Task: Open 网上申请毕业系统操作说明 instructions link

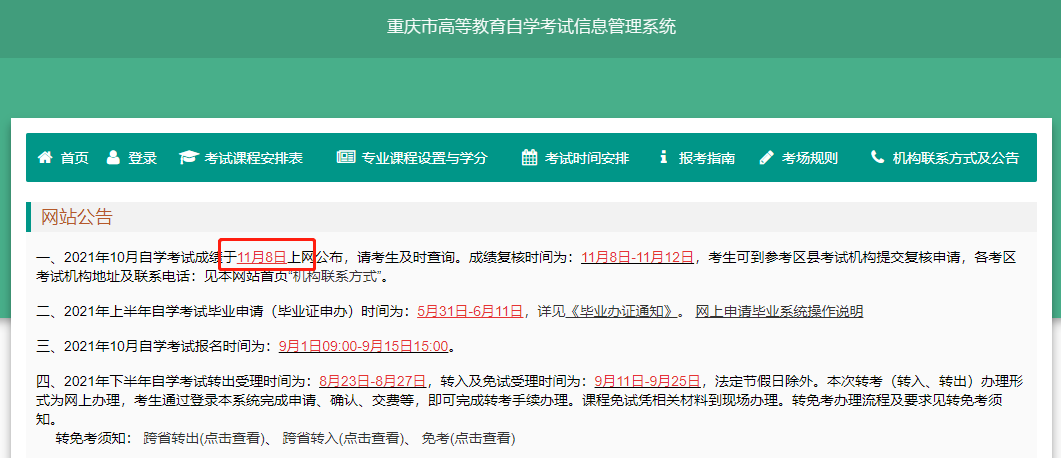Action: tap(779, 311)
